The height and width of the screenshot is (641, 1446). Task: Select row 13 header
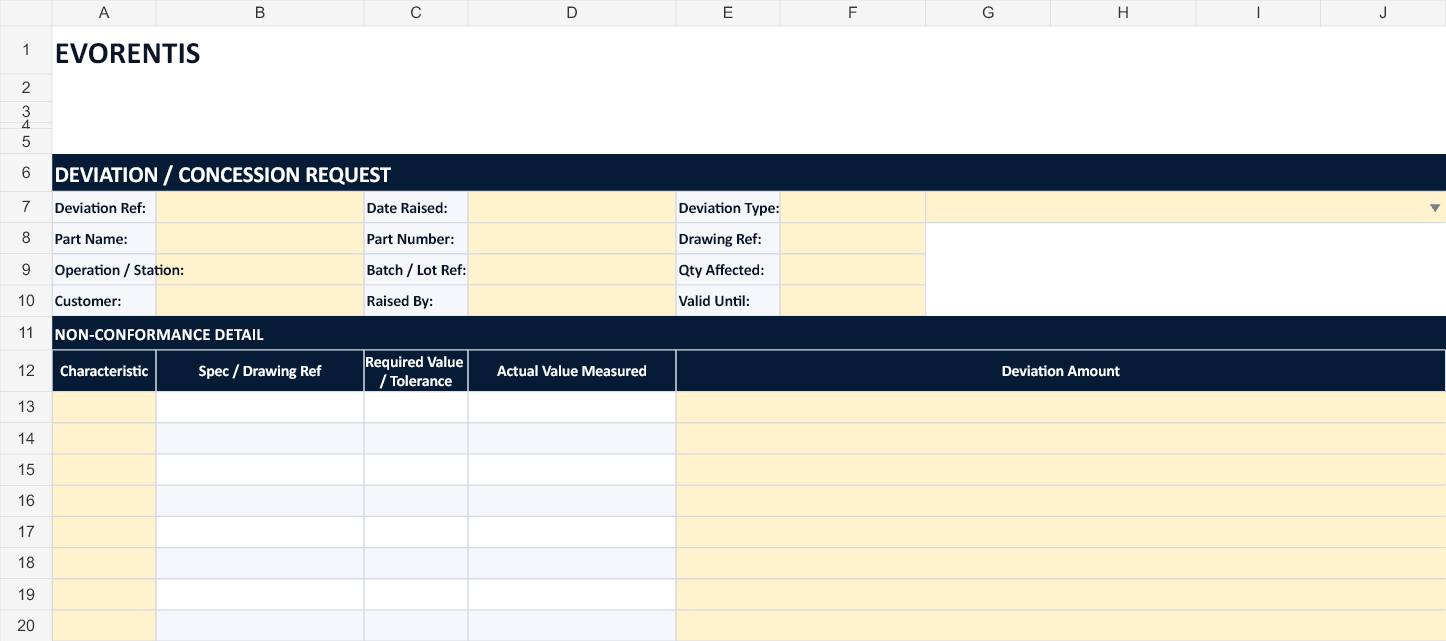click(x=26, y=407)
